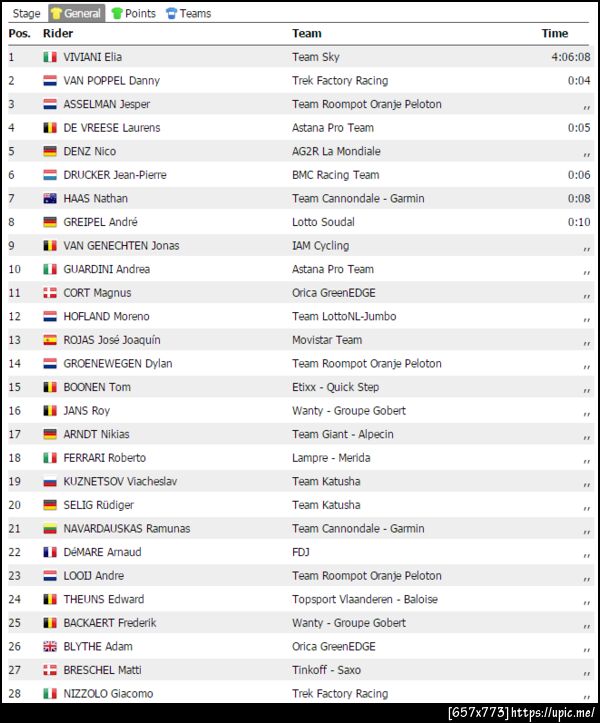Switch to the Points tab

coord(140,13)
